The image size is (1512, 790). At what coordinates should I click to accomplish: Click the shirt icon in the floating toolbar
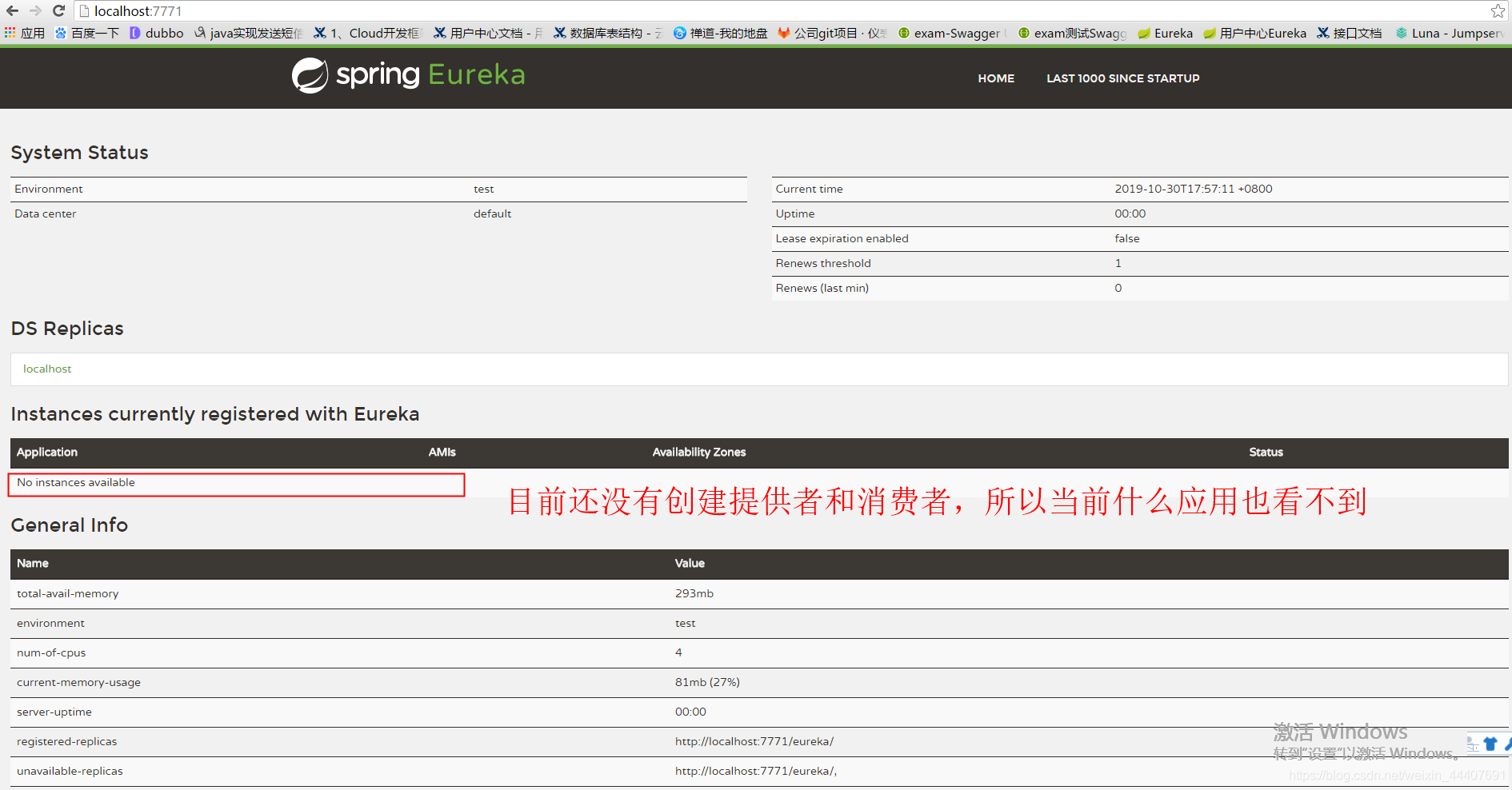coord(1490,744)
